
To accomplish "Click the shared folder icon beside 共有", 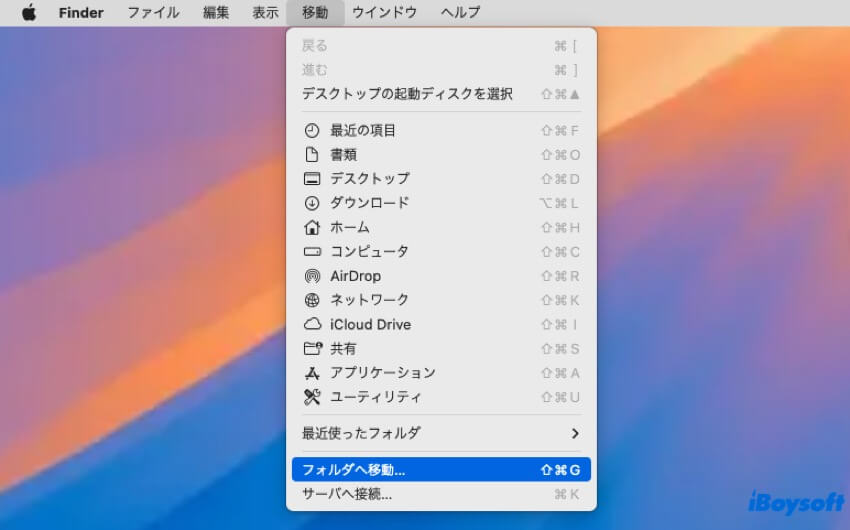I will 312,348.
